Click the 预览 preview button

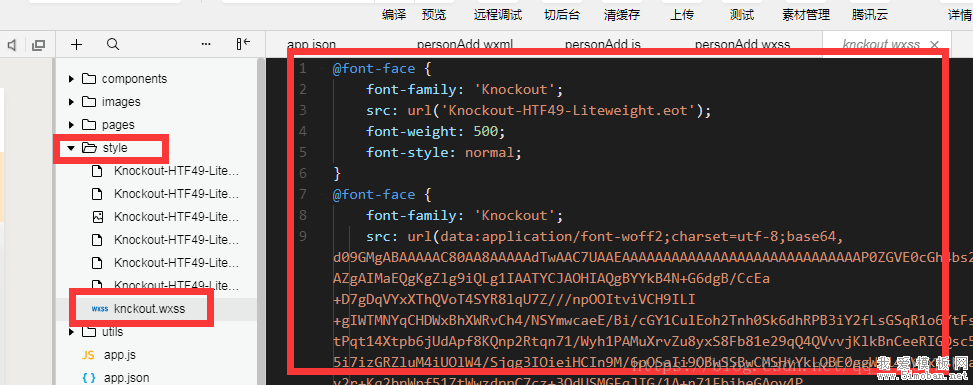click(434, 15)
